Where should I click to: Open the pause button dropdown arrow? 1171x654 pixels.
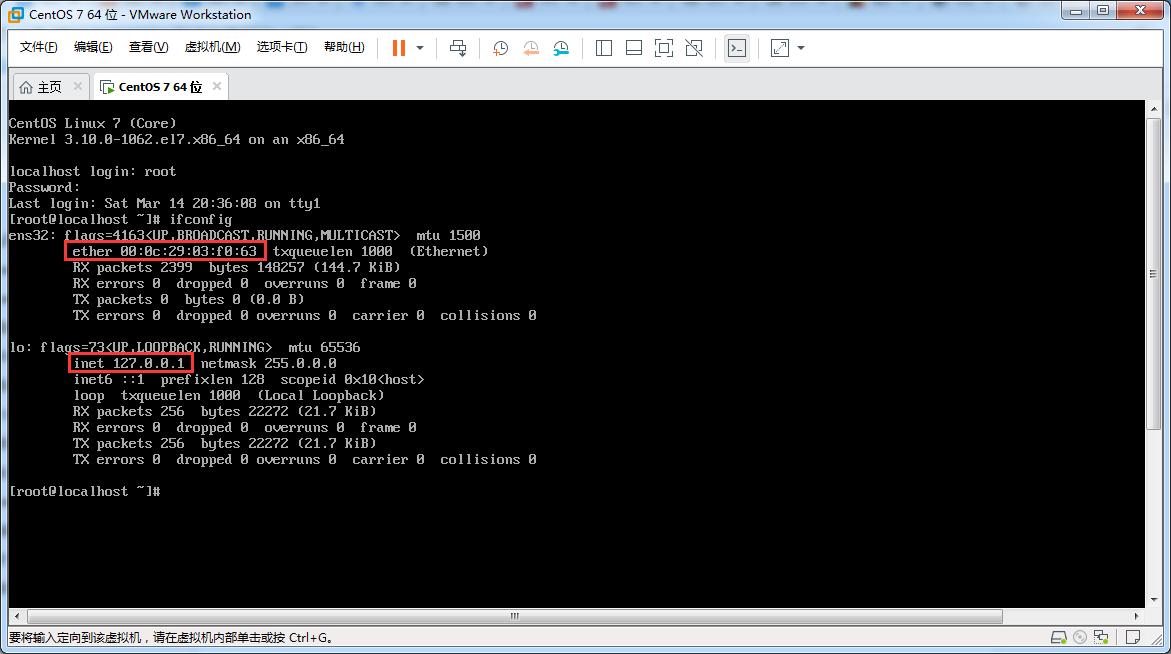[x=419, y=47]
